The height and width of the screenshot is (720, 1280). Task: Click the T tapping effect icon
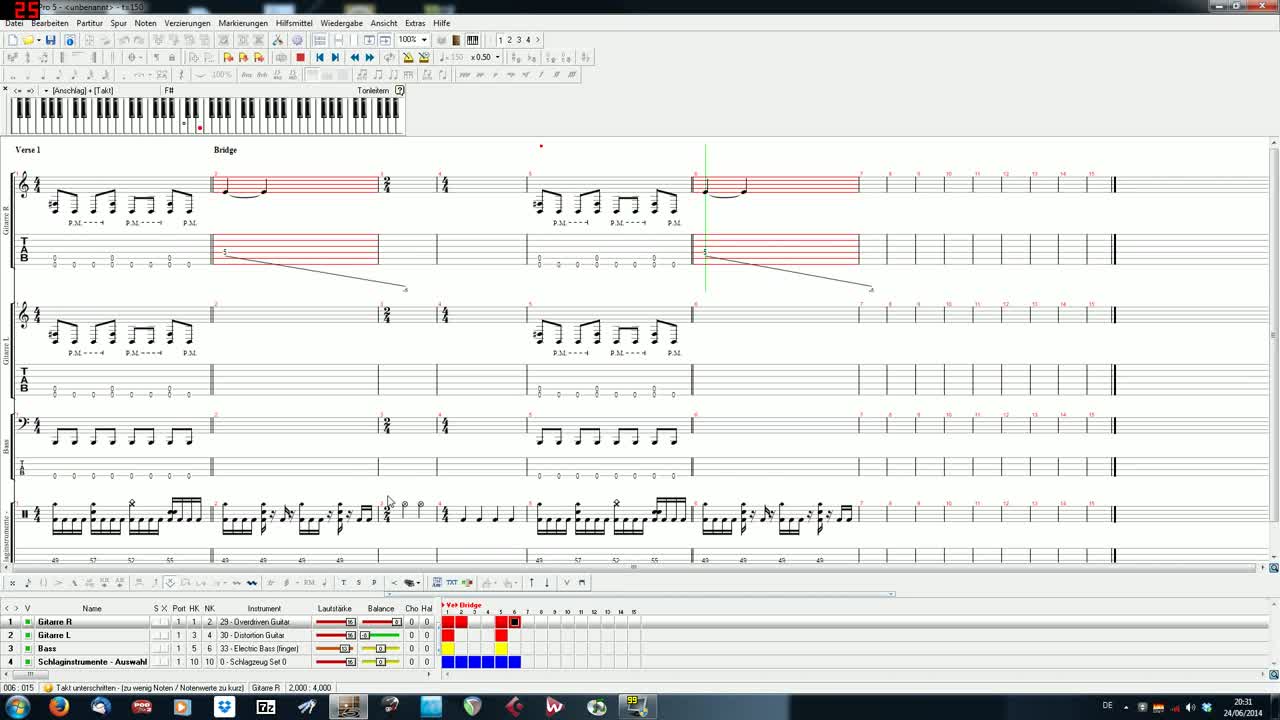pos(343,582)
